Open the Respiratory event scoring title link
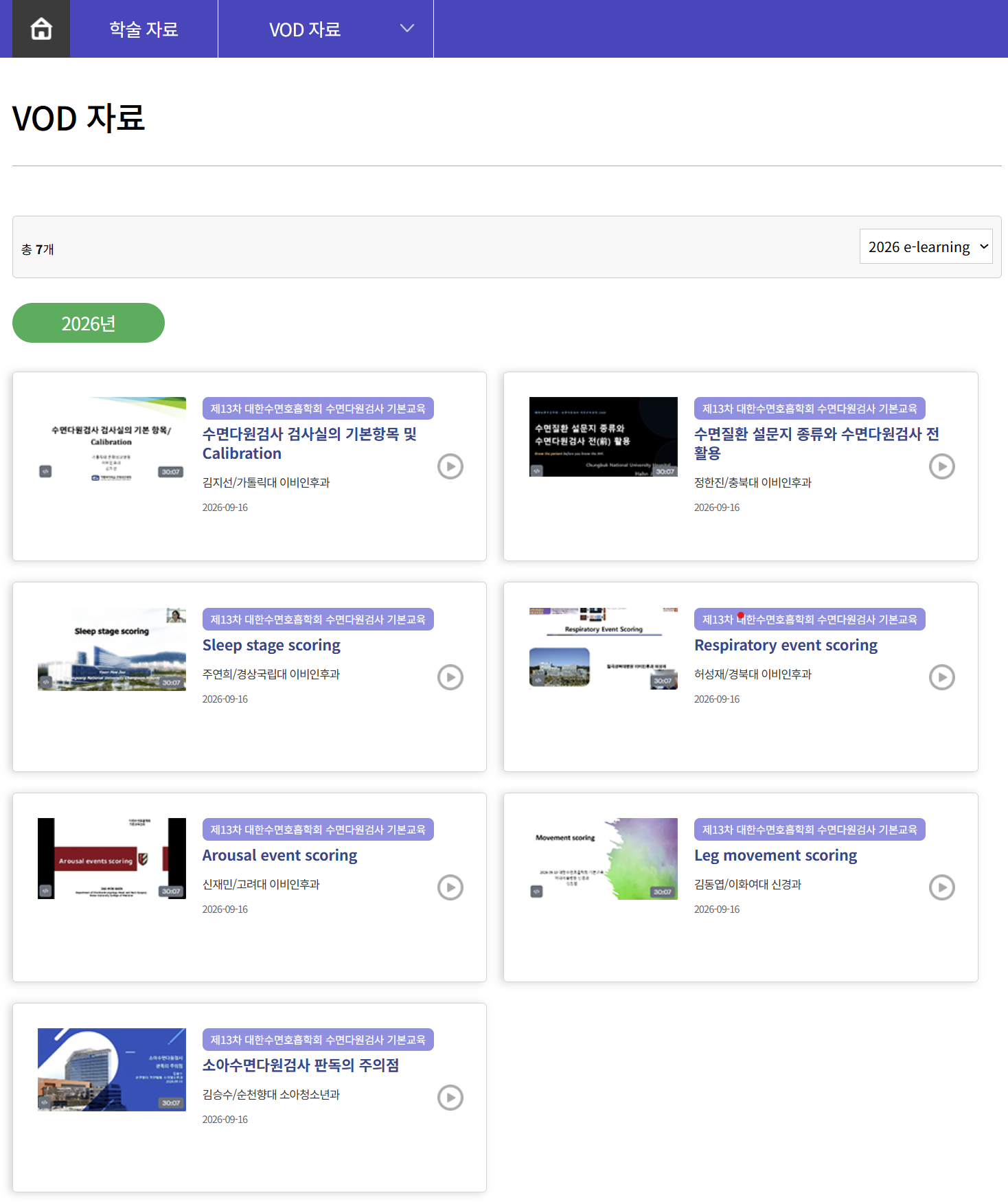1008x1202 pixels. click(786, 645)
